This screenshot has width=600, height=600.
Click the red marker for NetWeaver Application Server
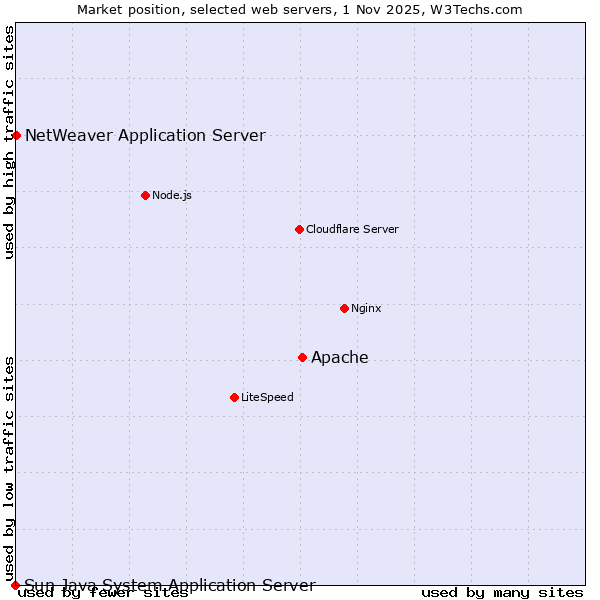pyautogui.click(x=16, y=135)
